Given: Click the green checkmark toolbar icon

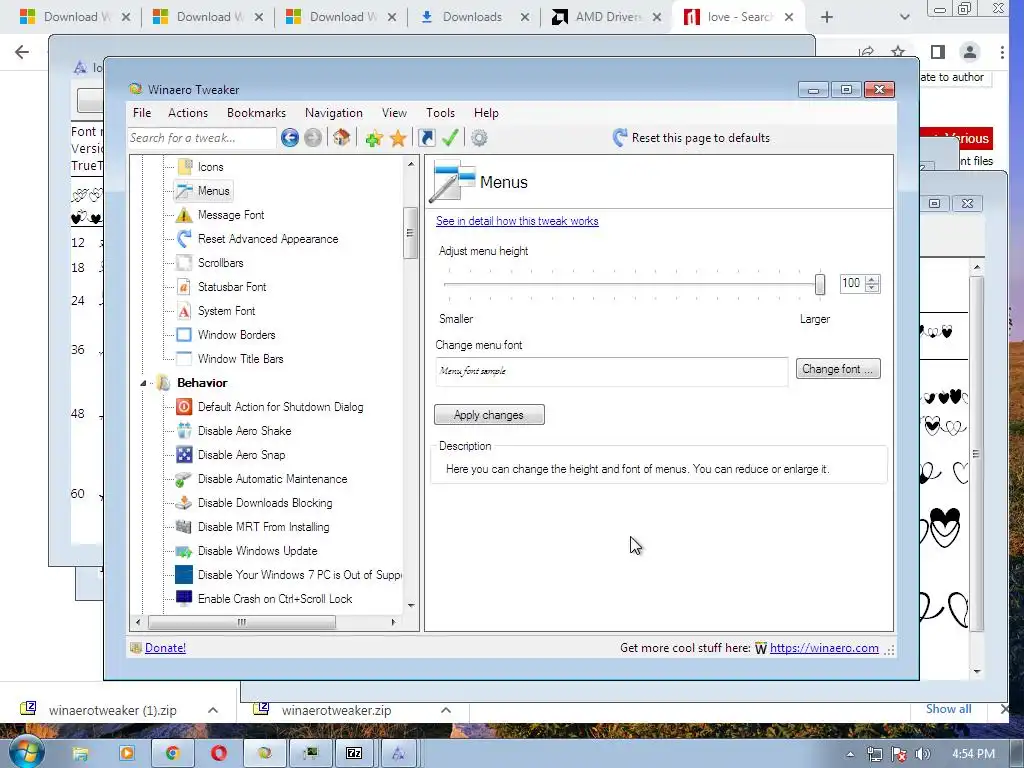Looking at the screenshot, I should click(x=450, y=138).
